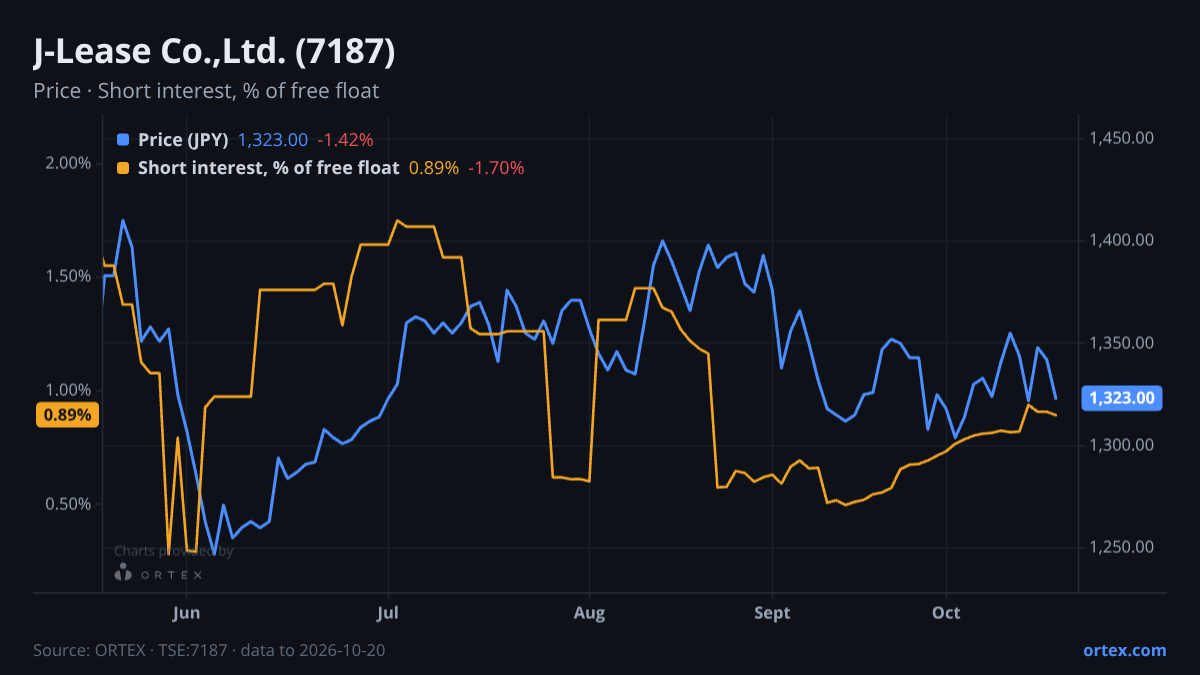Screen dimensions: 1200x675
Task: Click the 1.50% left axis label
Action: pos(68,276)
